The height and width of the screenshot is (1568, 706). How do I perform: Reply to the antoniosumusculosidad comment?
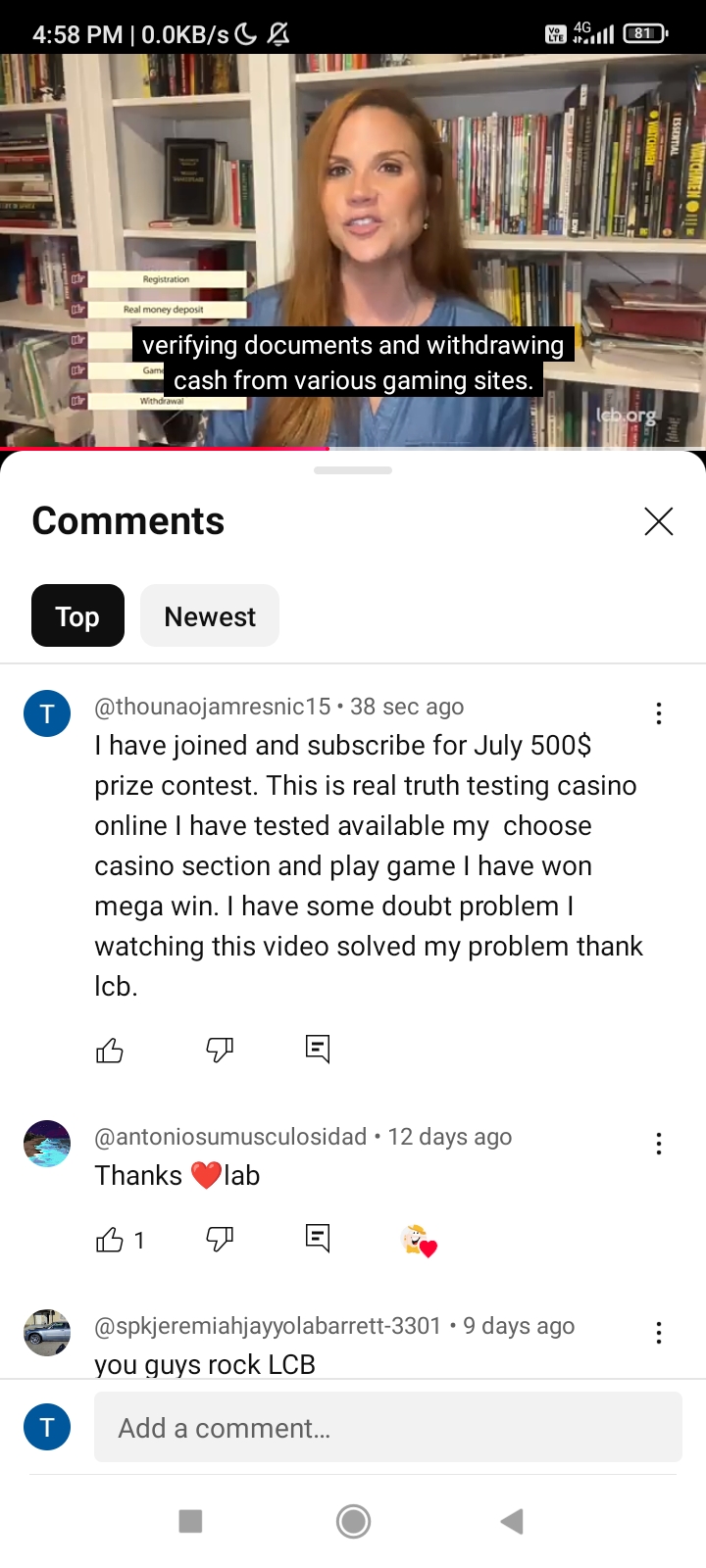tap(318, 1239)
